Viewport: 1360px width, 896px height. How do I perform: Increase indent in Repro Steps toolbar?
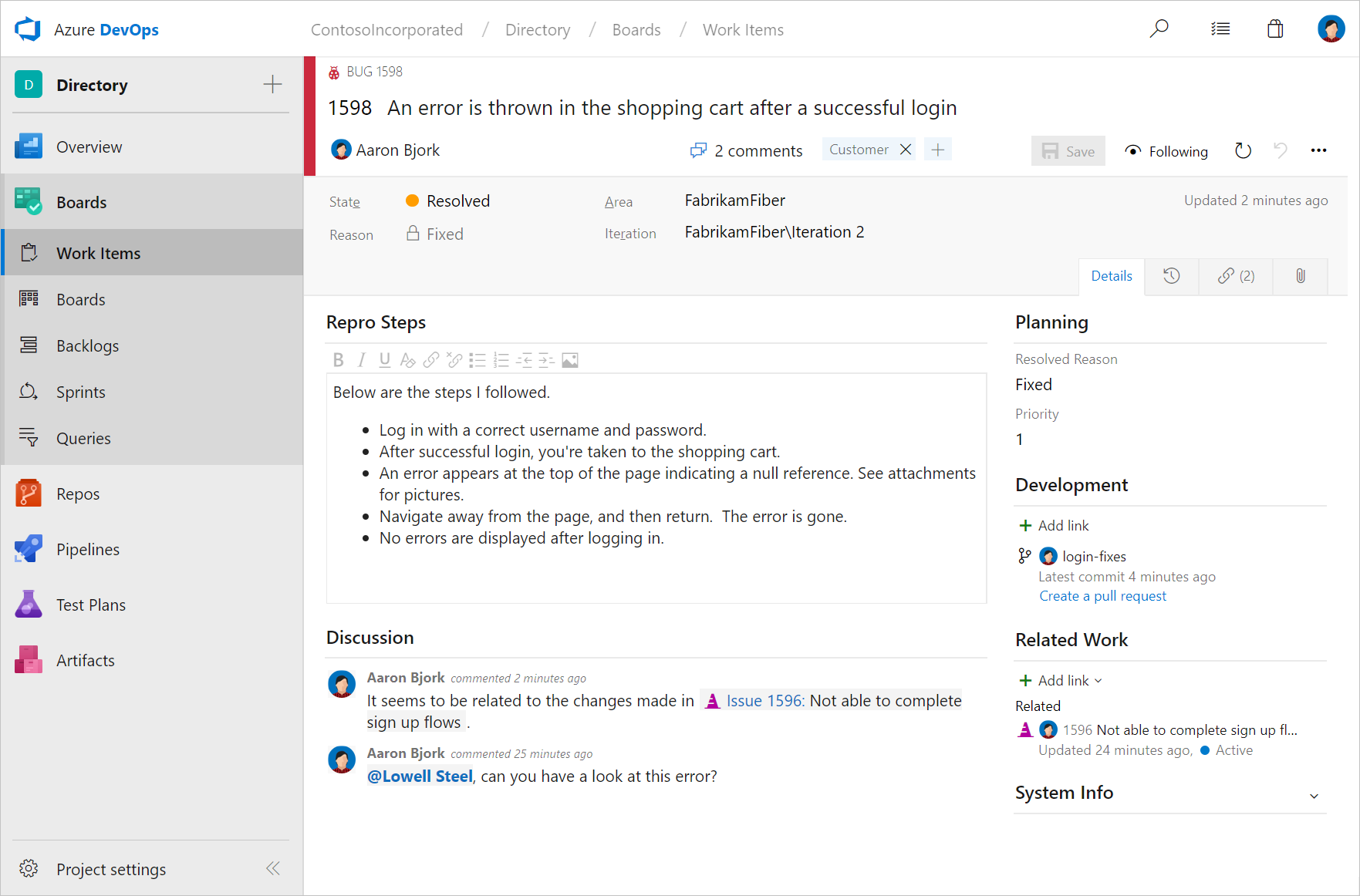point(547,360)
